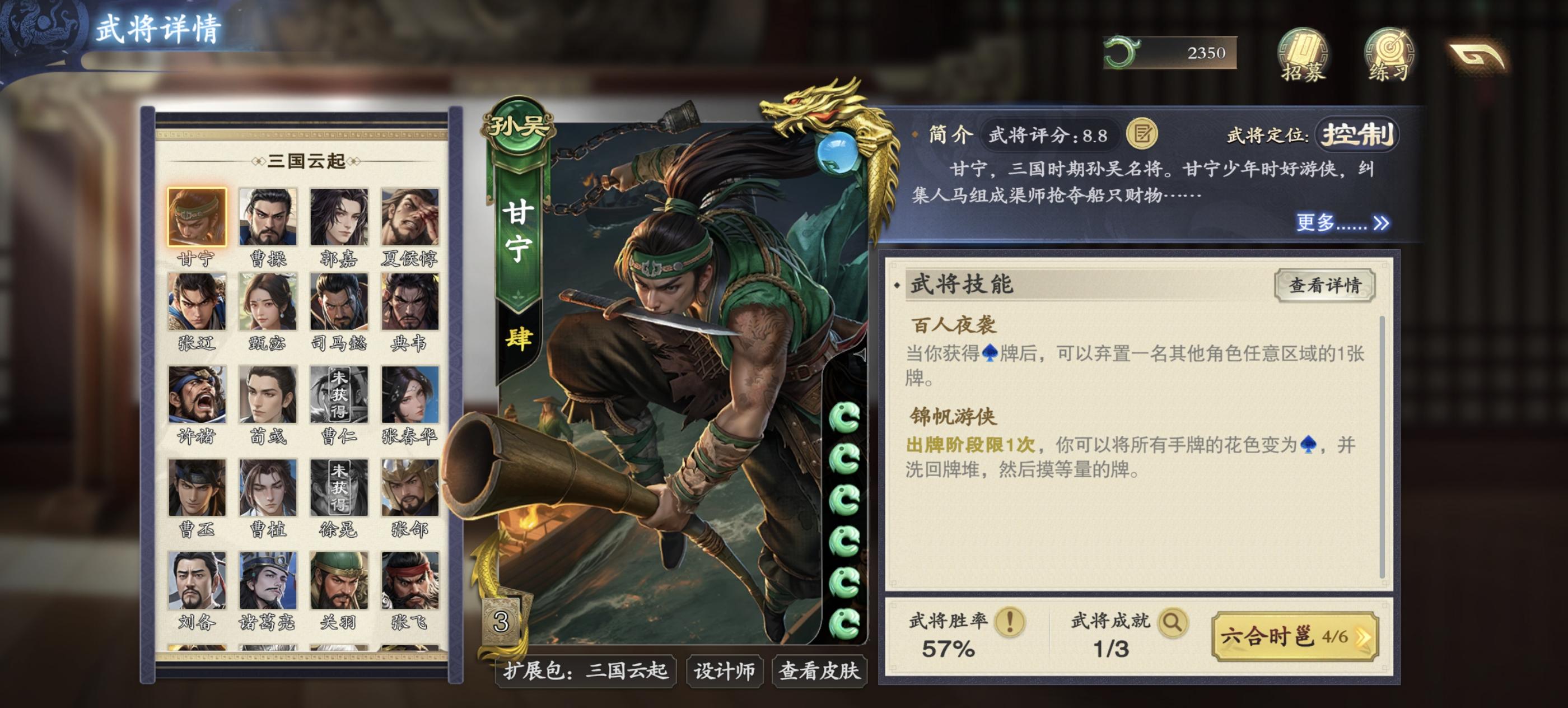Click the edit rating note icon

point(1142,134)
